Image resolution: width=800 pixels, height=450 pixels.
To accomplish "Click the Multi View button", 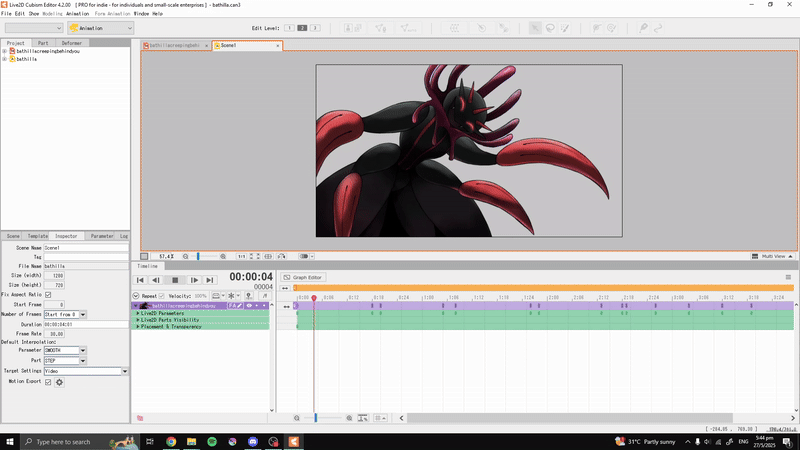I will click(x=772, y=256).
